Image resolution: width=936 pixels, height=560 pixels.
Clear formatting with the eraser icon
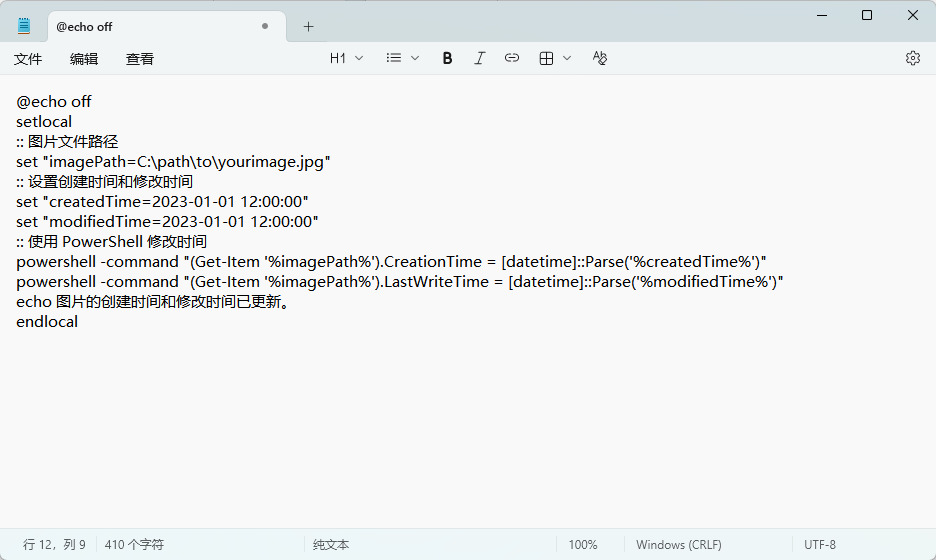coord(599,58)
